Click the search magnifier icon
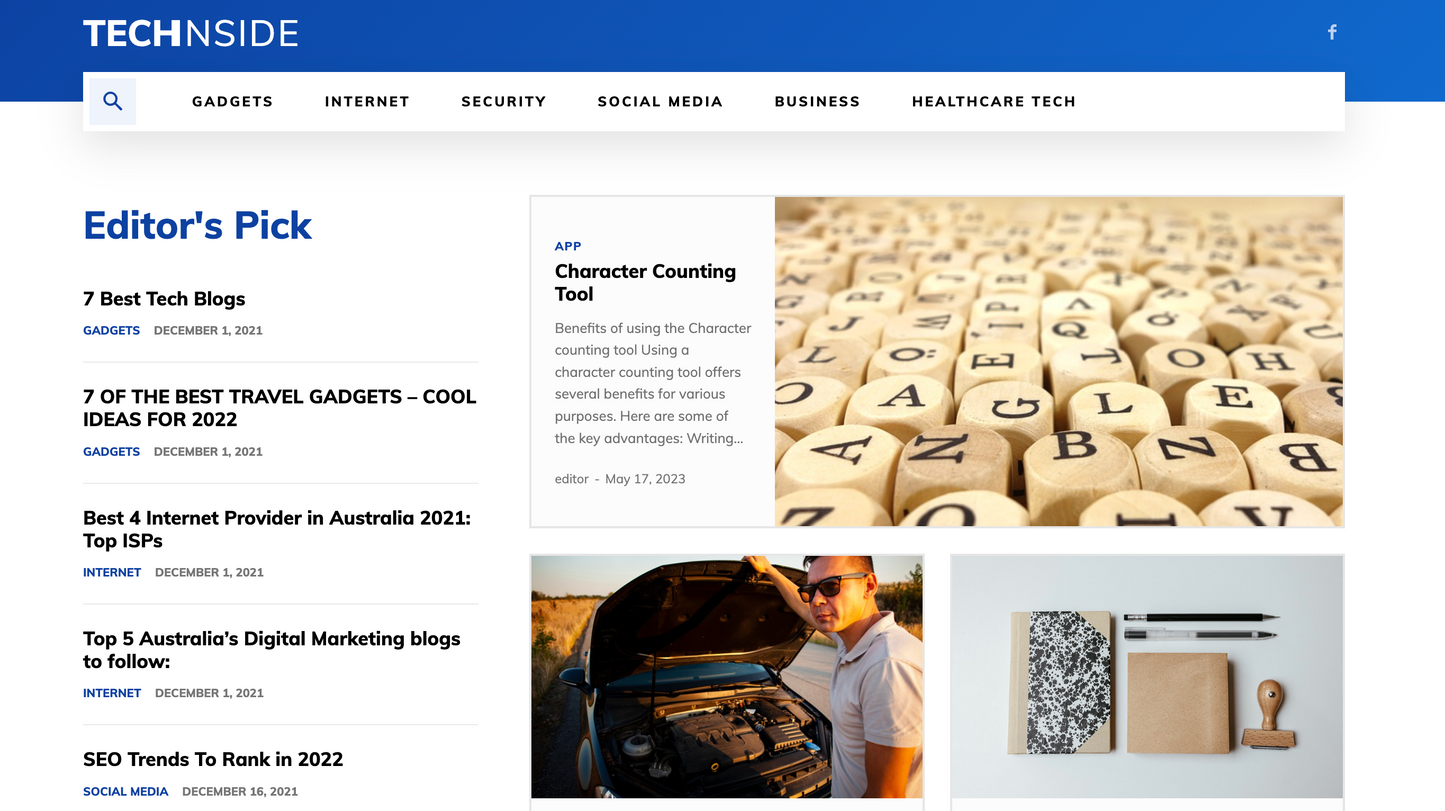1445x811 pixels. (112, 101)
